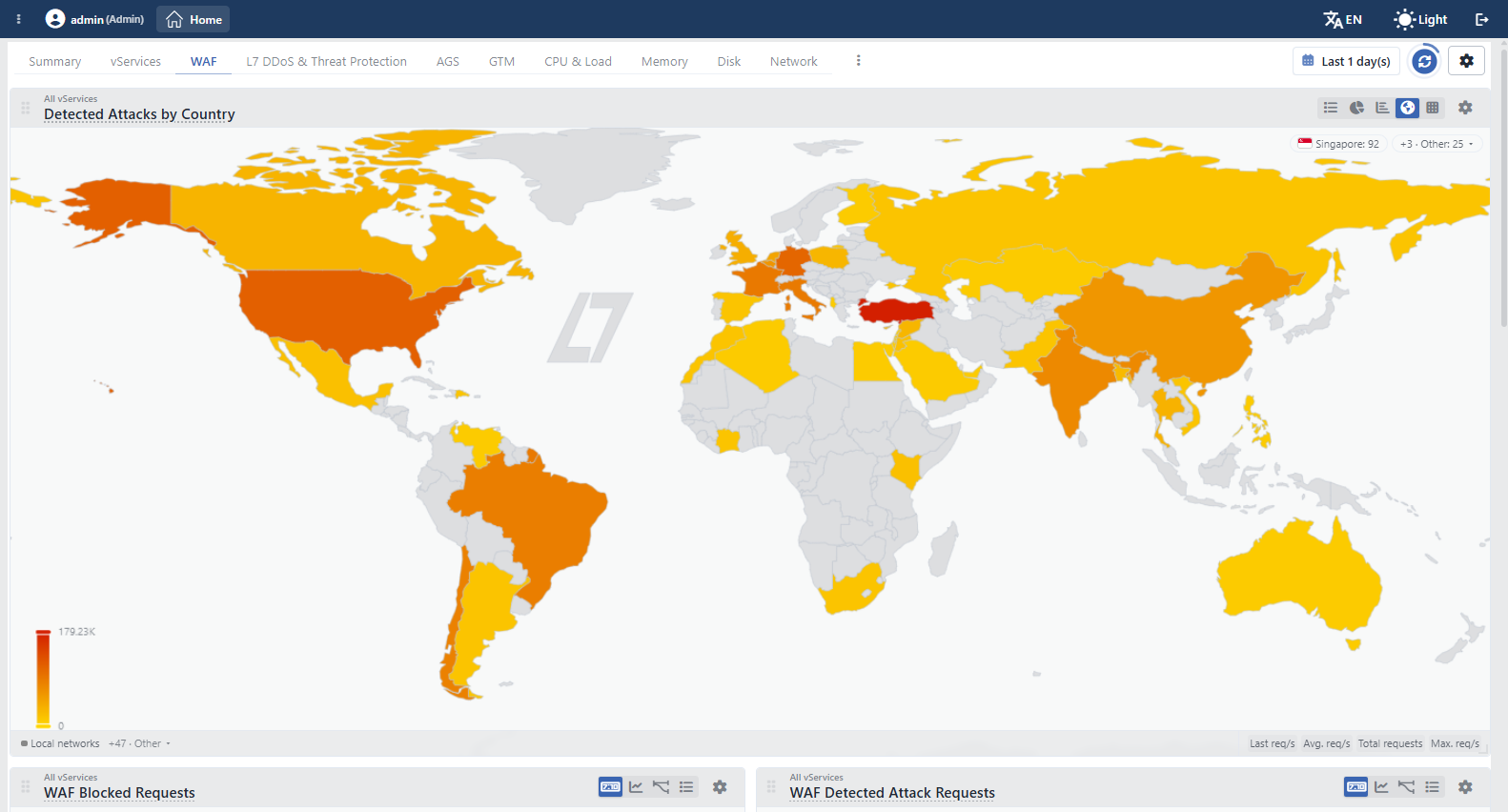Click the logout icon in header
This screenshot has height=812, width=1508.
[x=1481, y=19]
